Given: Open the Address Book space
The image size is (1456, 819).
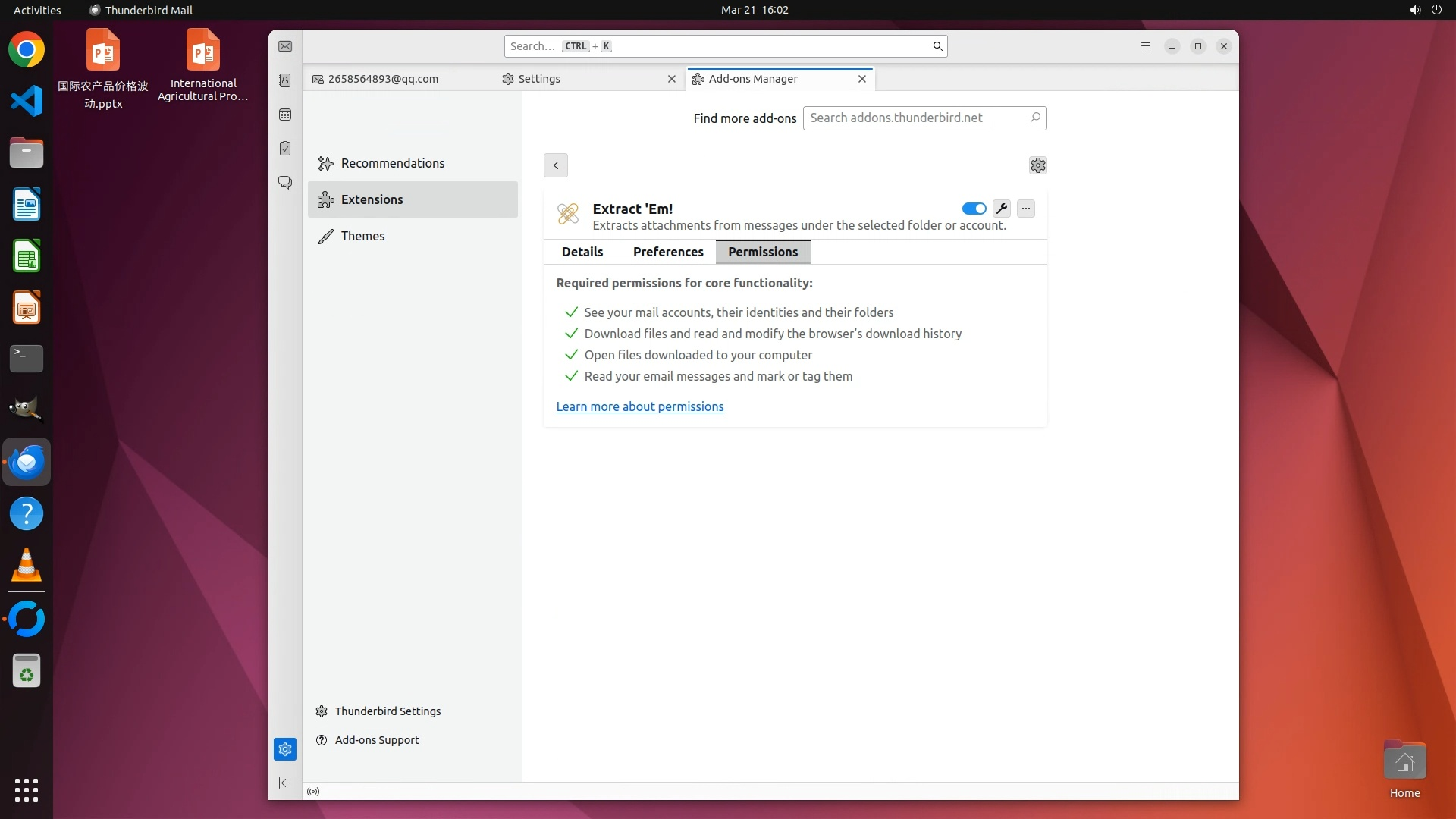Looking at the screenshot, I should (x=285, y=80).
